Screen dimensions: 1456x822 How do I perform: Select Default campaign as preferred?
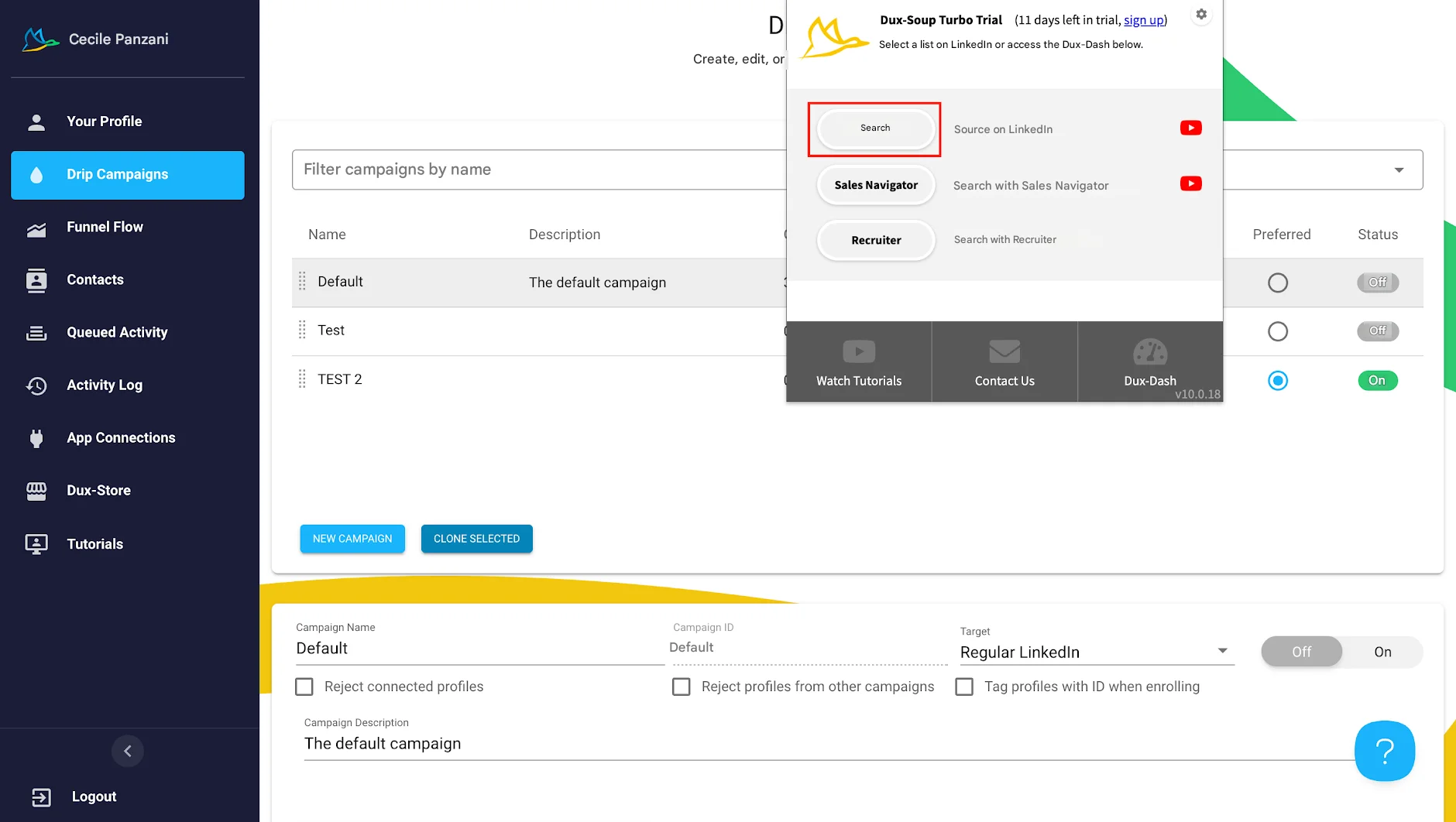tap(1278, 283)
